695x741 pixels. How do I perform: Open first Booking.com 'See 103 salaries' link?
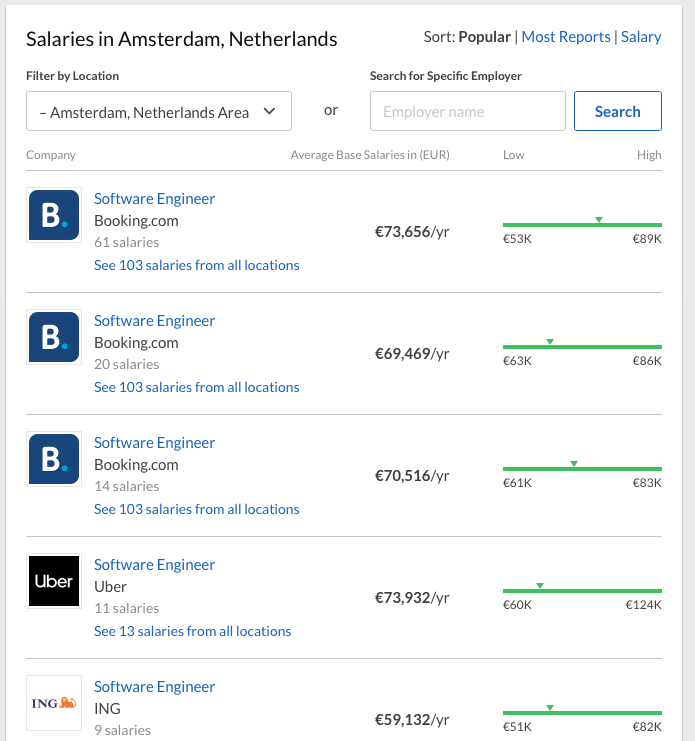196,265
